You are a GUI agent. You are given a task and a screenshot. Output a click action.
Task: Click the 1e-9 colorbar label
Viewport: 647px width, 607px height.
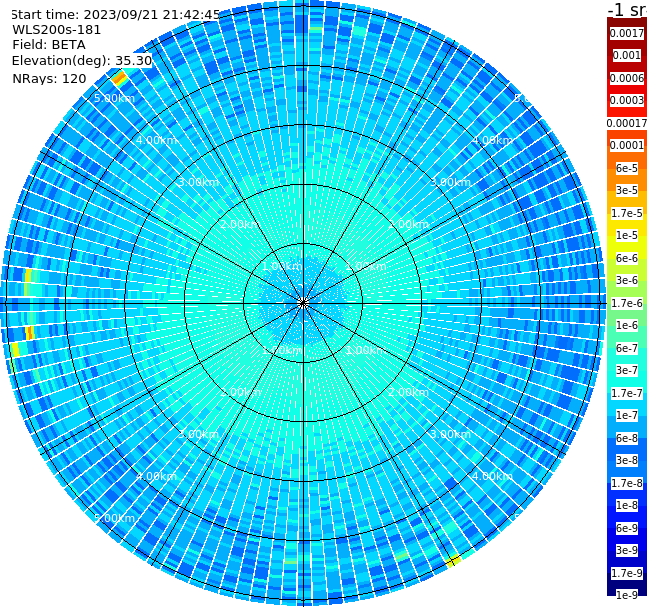tap(627, 595)
